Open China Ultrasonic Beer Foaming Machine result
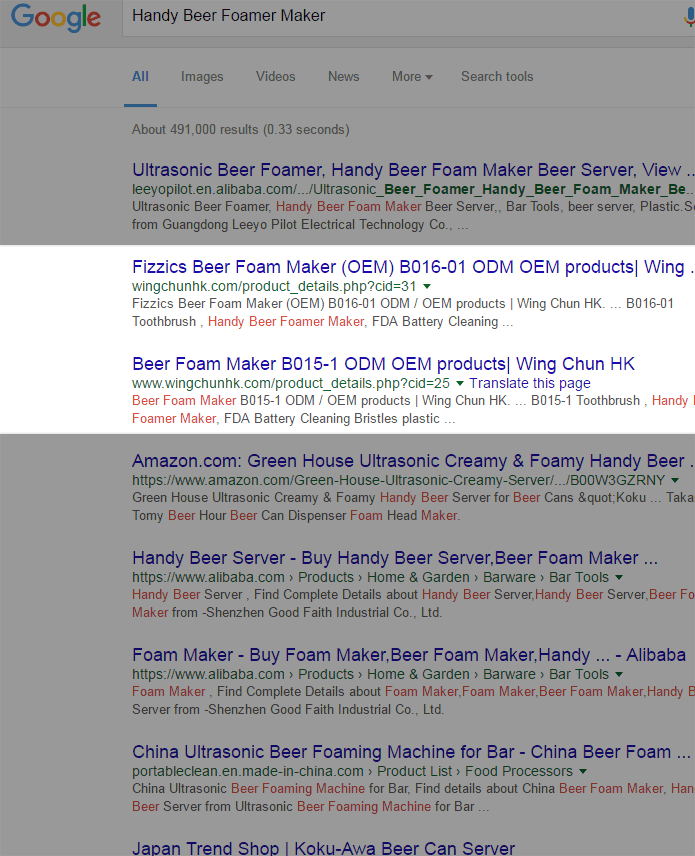This screenshot has width=695, height=856. 412,752
